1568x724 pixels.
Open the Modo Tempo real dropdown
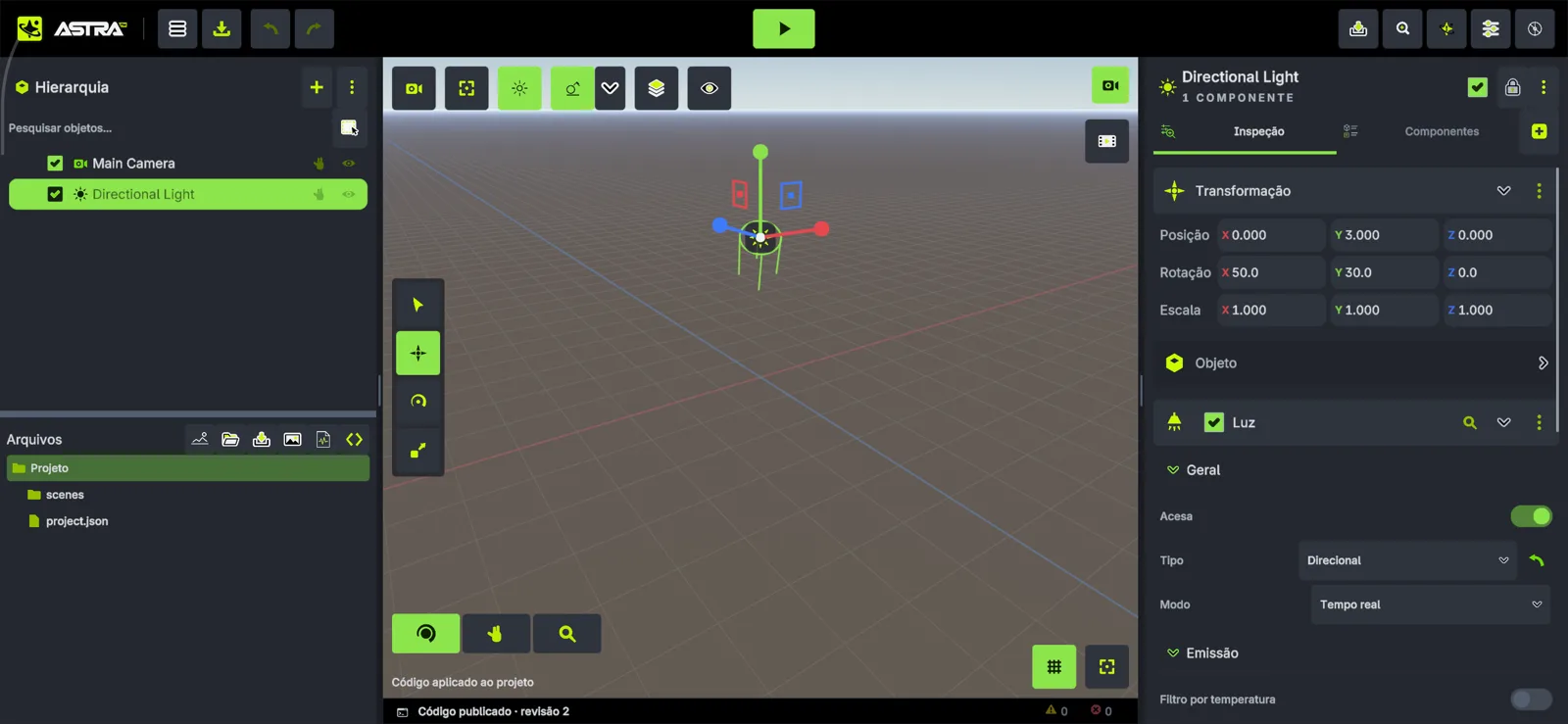pos(1430,604)
